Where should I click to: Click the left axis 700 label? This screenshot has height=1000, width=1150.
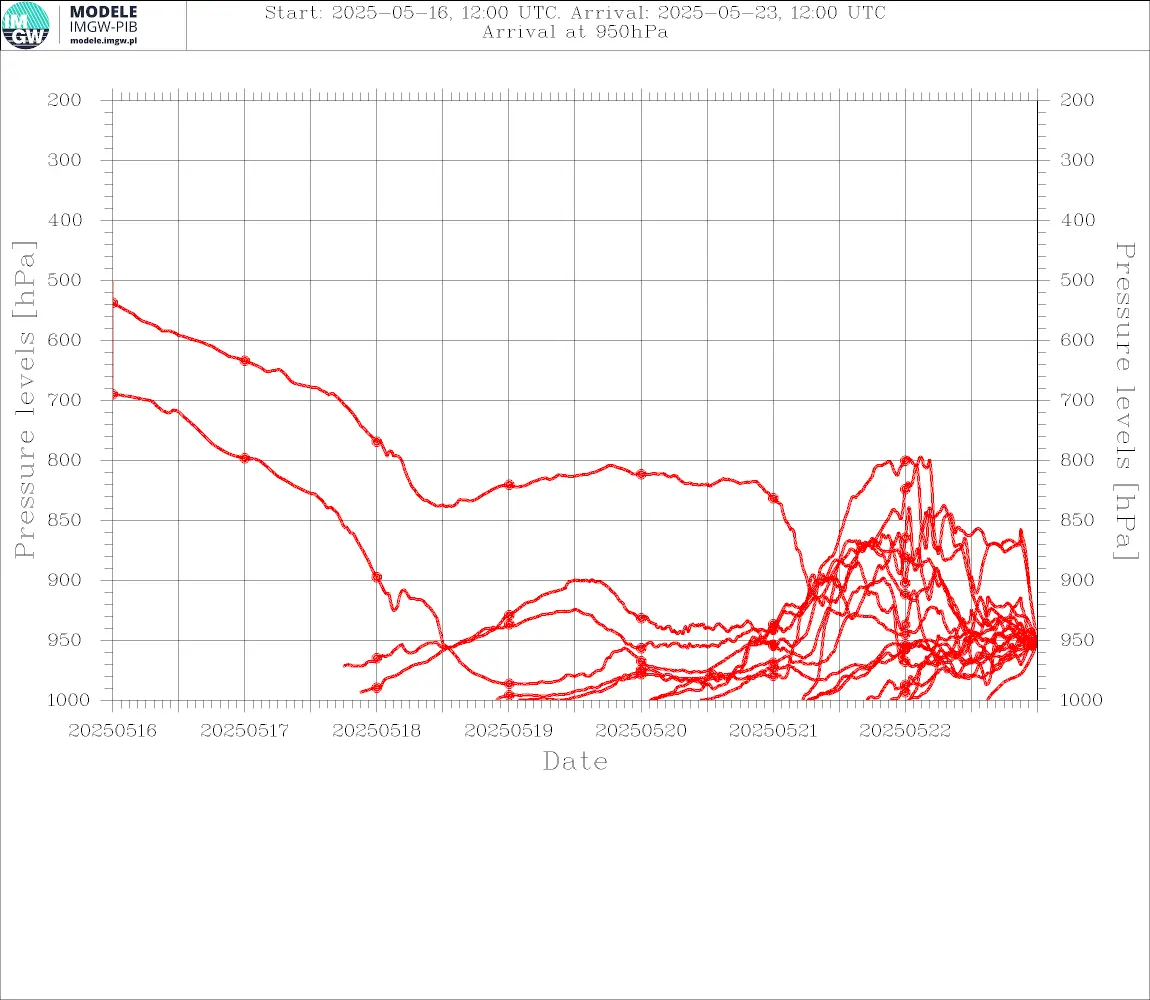click(x=65, y=401)
